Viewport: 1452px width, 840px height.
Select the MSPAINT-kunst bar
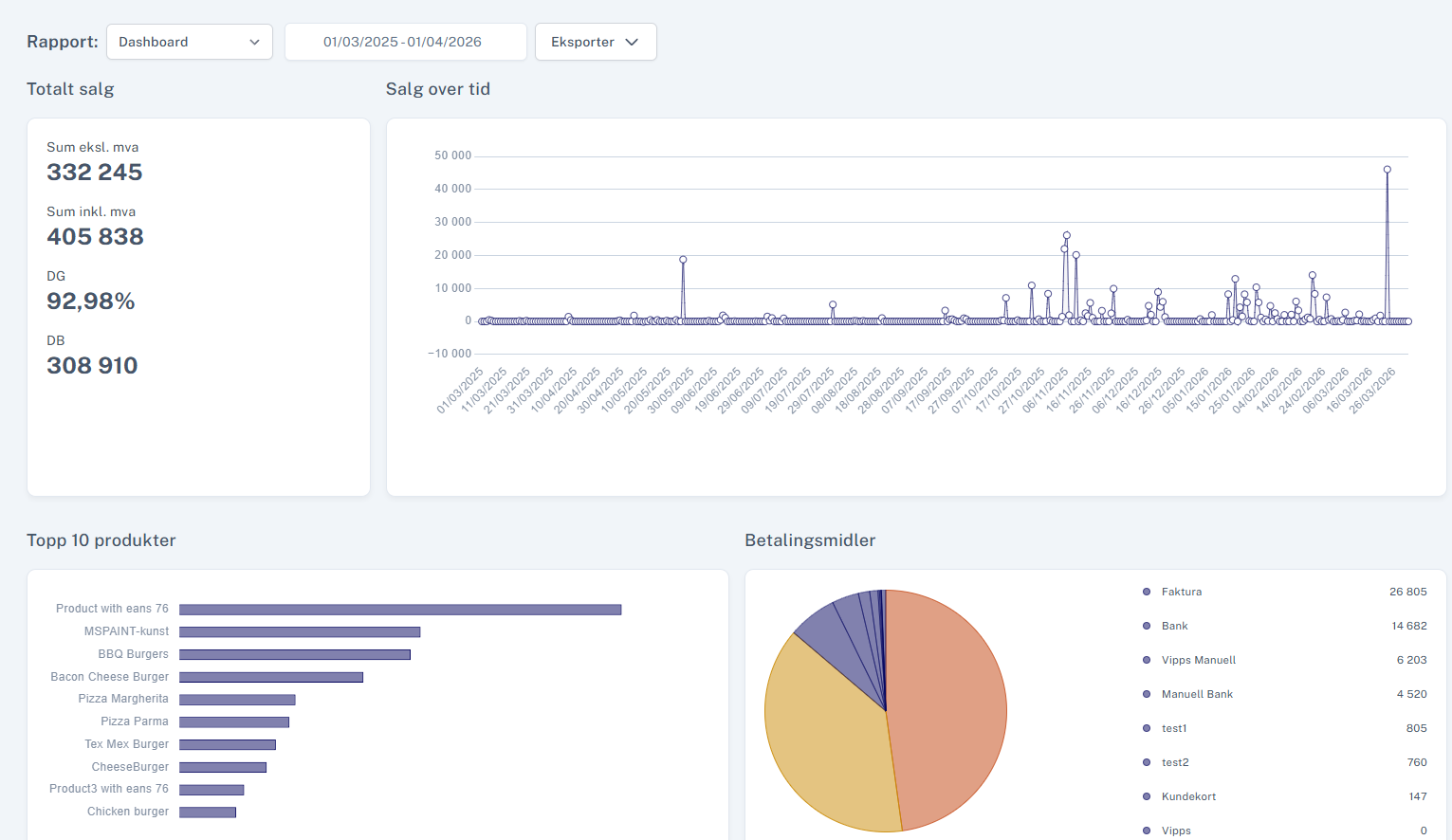[x=300, y=631]
